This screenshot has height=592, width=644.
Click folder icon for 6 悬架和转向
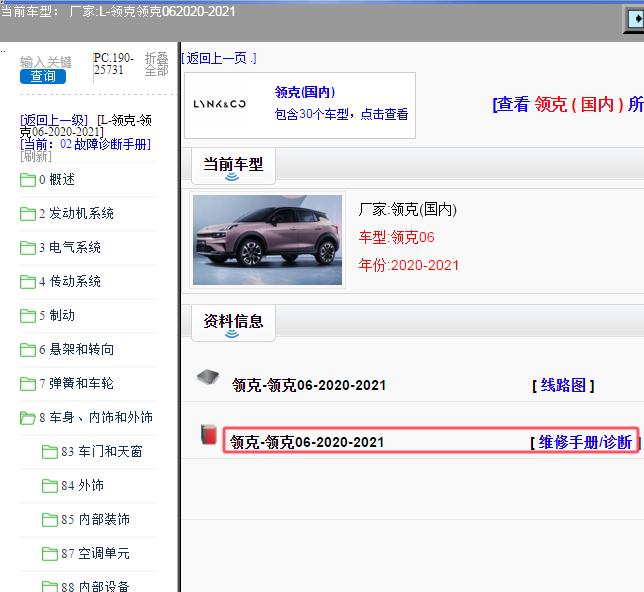point(28,350)
